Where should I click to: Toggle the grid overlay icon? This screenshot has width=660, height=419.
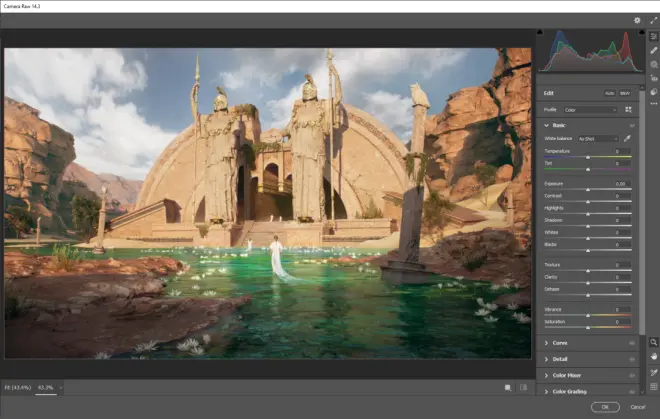(x=653, y=387)
